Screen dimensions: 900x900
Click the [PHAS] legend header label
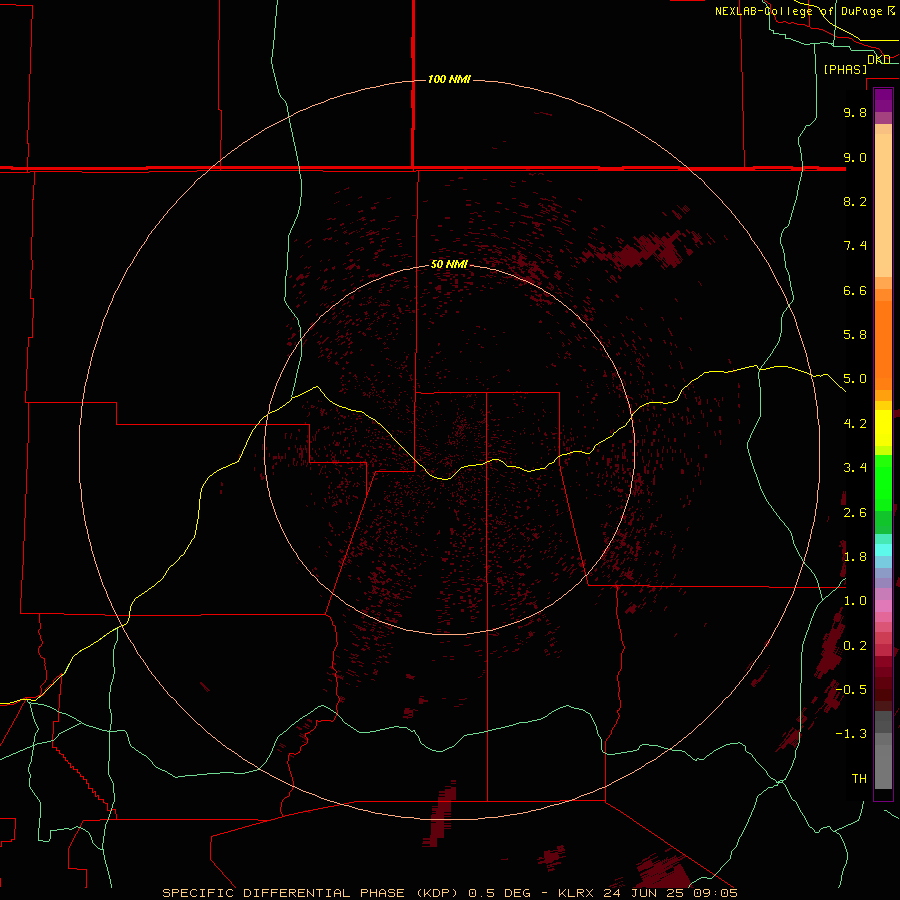point(845,69)
